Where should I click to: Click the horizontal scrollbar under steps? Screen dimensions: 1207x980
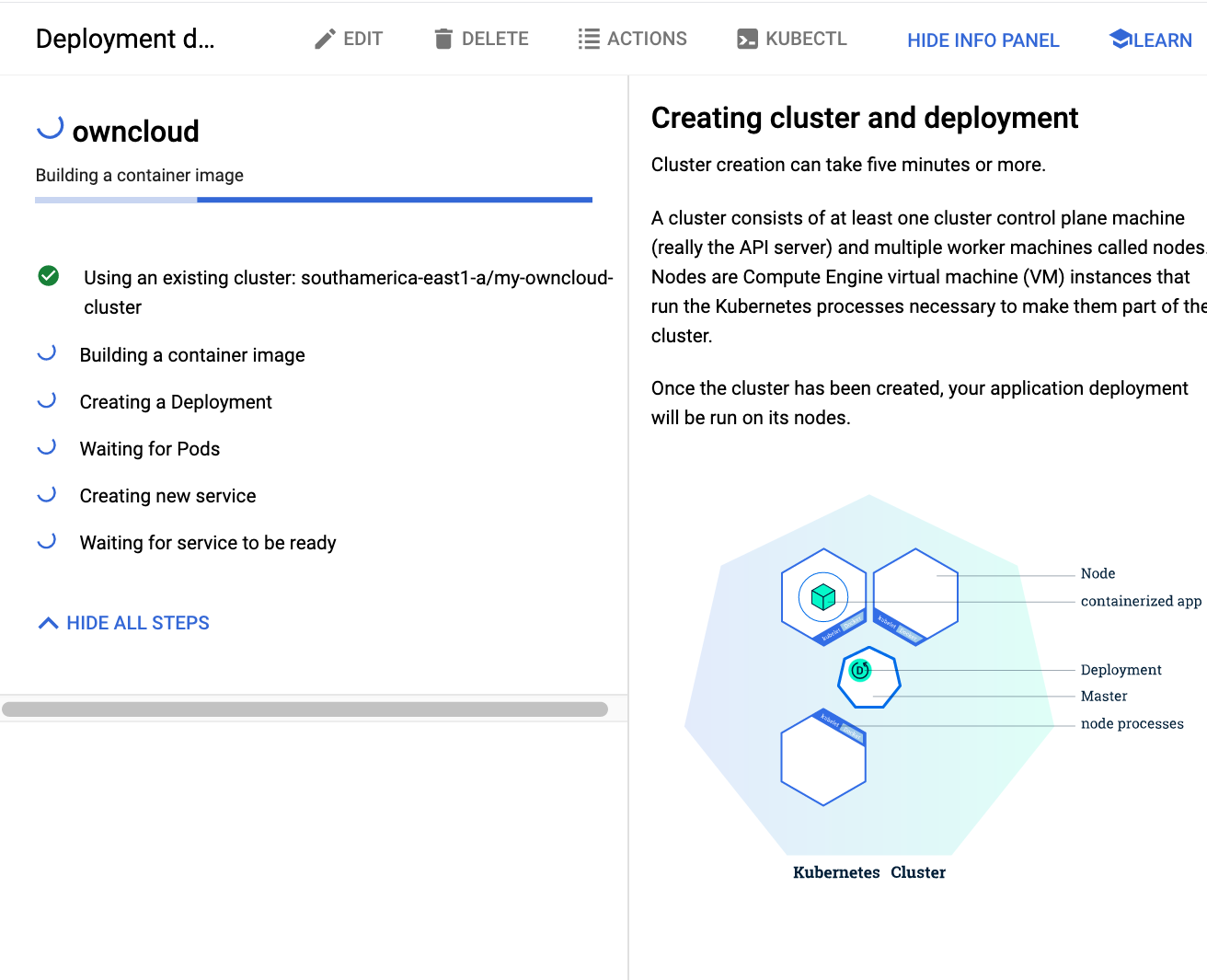[x=305, y=709]
